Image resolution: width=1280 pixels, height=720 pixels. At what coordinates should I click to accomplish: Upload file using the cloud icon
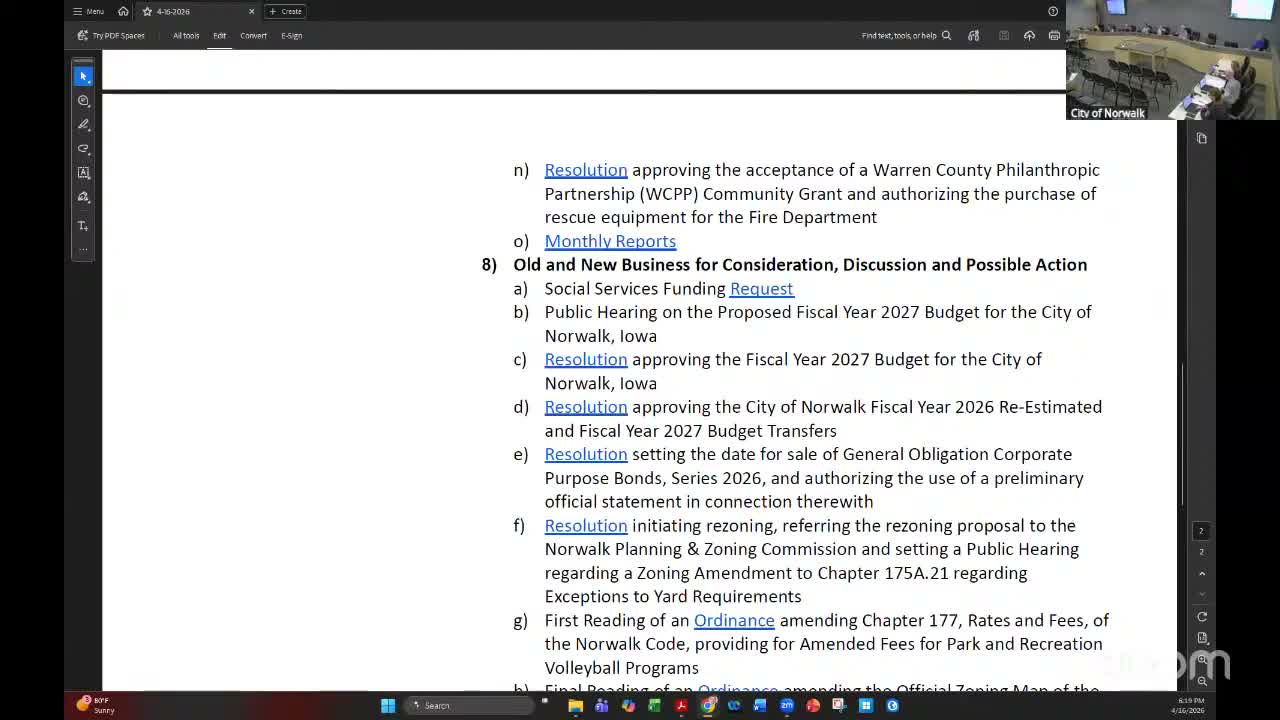pos(1029,35)
